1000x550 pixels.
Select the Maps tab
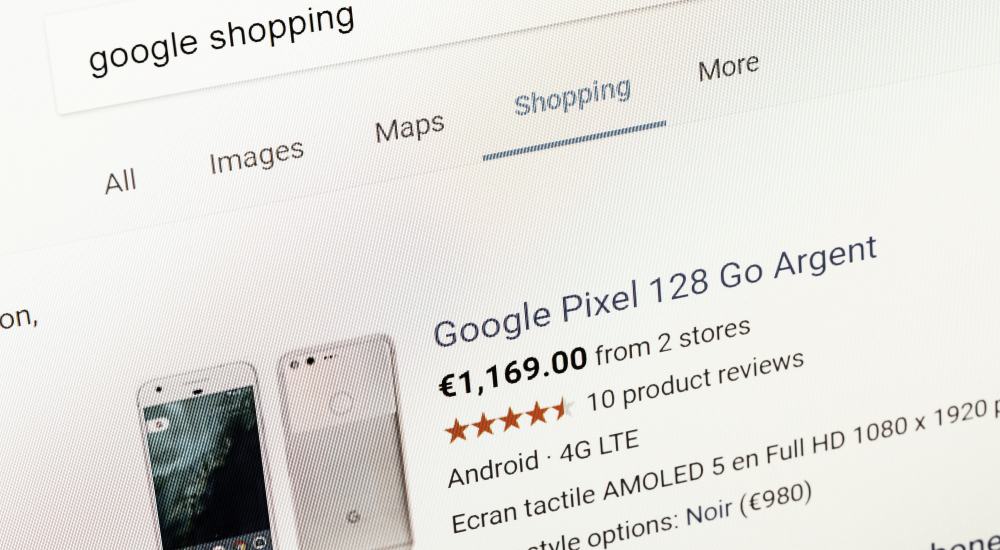409,128
